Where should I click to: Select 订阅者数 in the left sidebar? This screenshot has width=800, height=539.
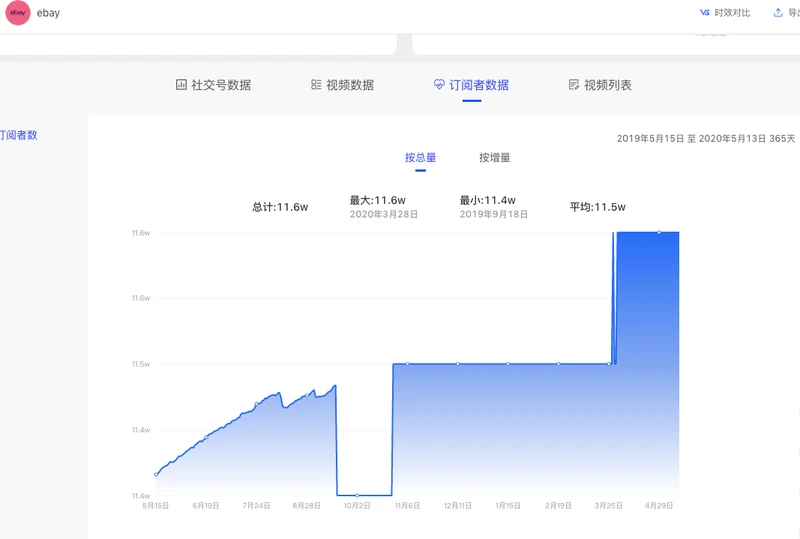pos(18,135)
